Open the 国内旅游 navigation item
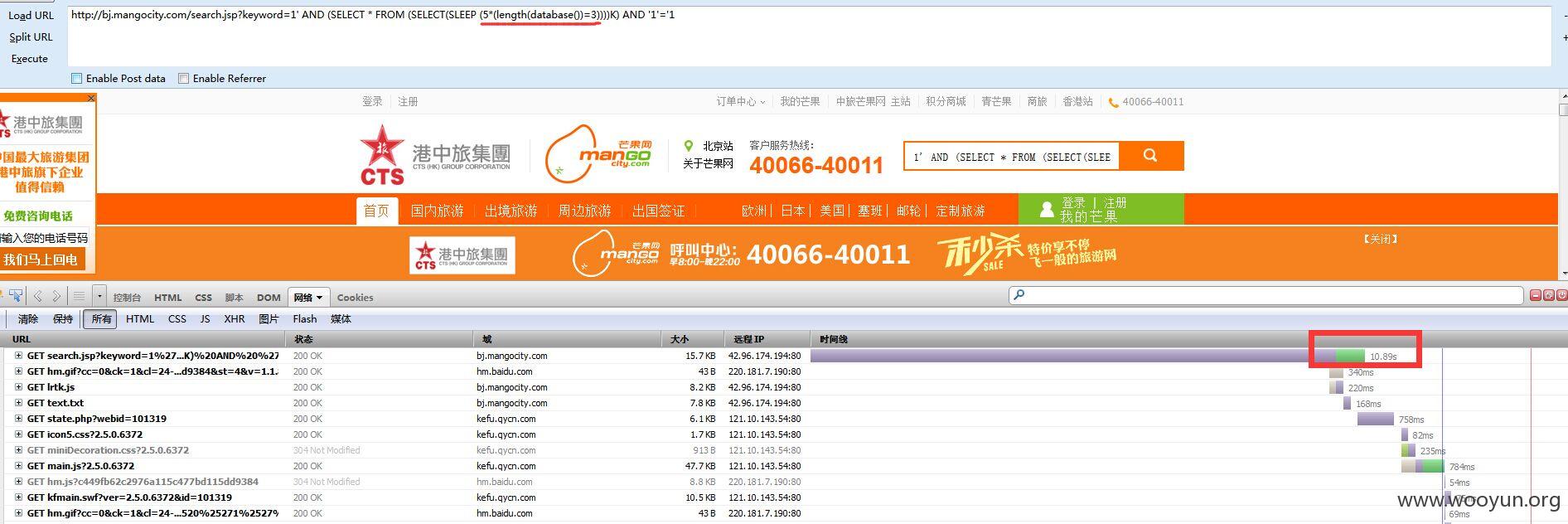This screenshot has width=1568, height=524. coord(438,211)
